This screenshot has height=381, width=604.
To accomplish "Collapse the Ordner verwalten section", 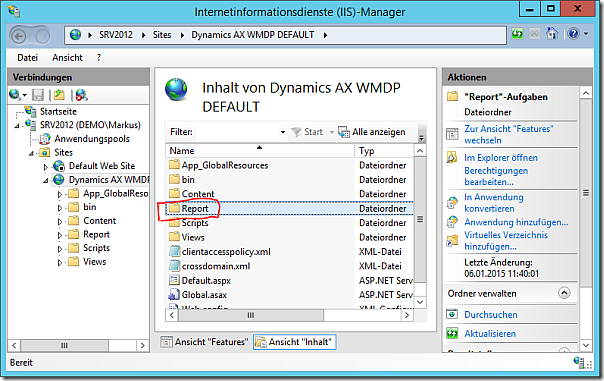I will 564,293.
